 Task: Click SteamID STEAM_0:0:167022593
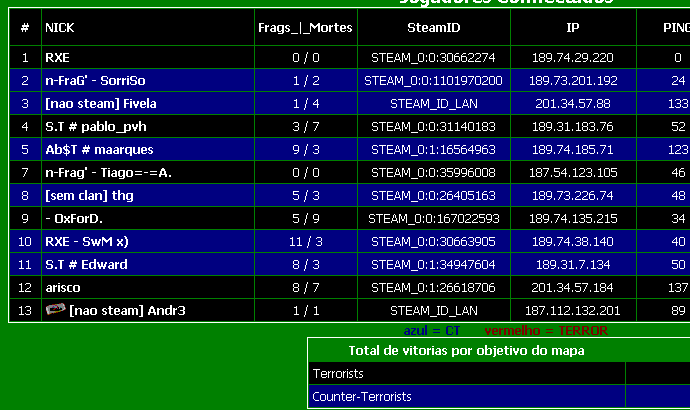coord(433,219)
